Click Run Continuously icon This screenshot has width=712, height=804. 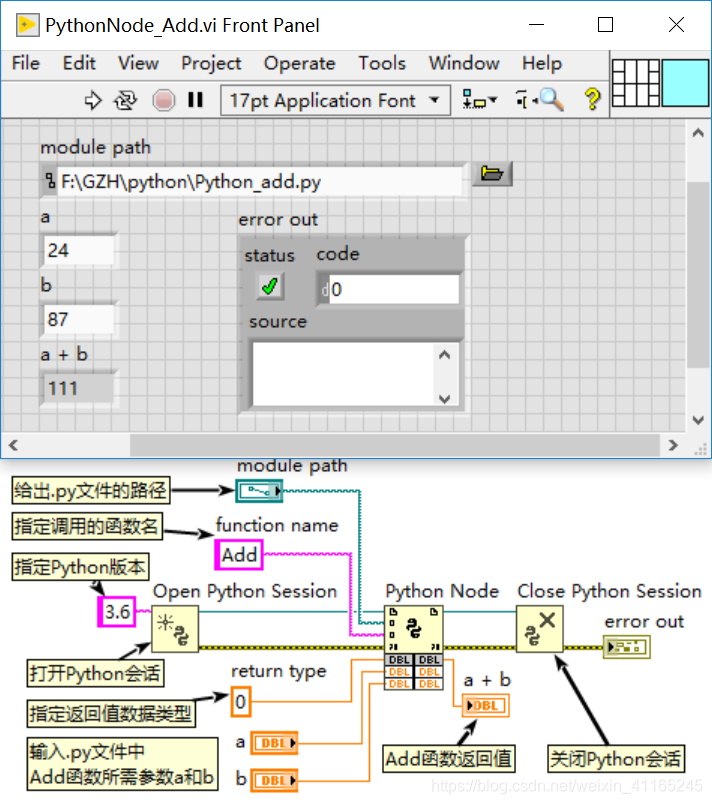pyautogui.click(x=126, y=100)
